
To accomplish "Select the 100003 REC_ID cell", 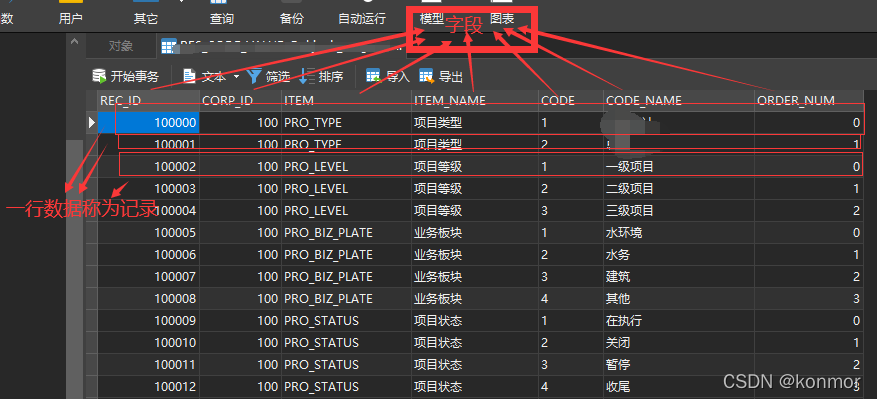I will pyautogui.click(x=148, y=189).
